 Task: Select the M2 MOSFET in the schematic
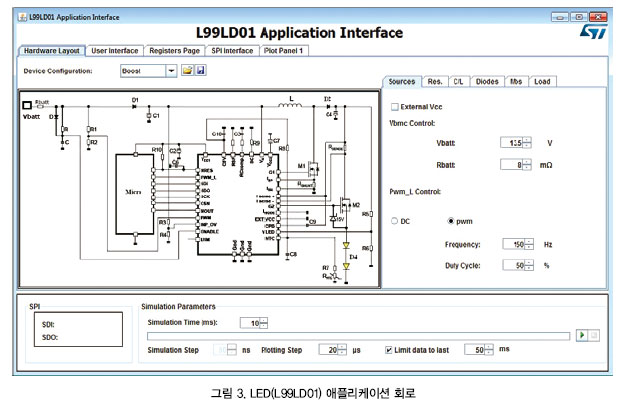click(x=345, y=205)
